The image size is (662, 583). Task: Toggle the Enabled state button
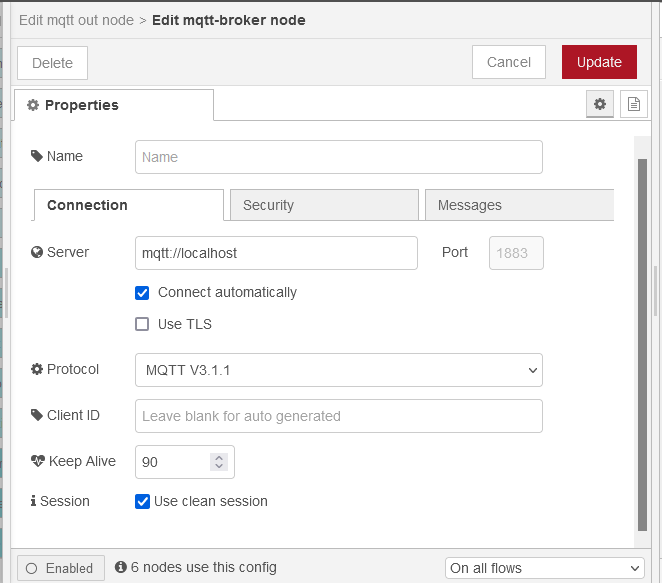pos(60,568)
